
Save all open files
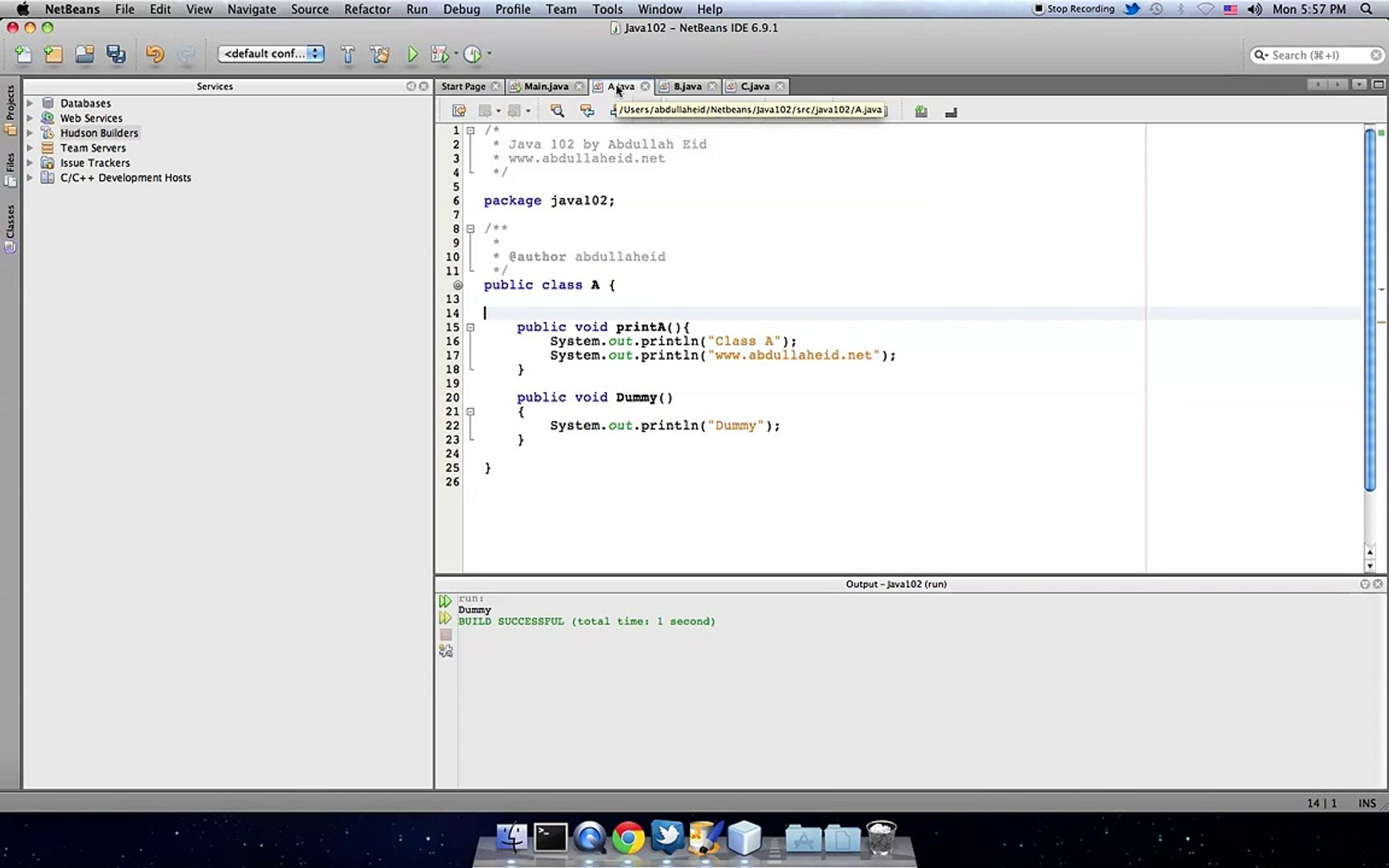coord(116,54)
